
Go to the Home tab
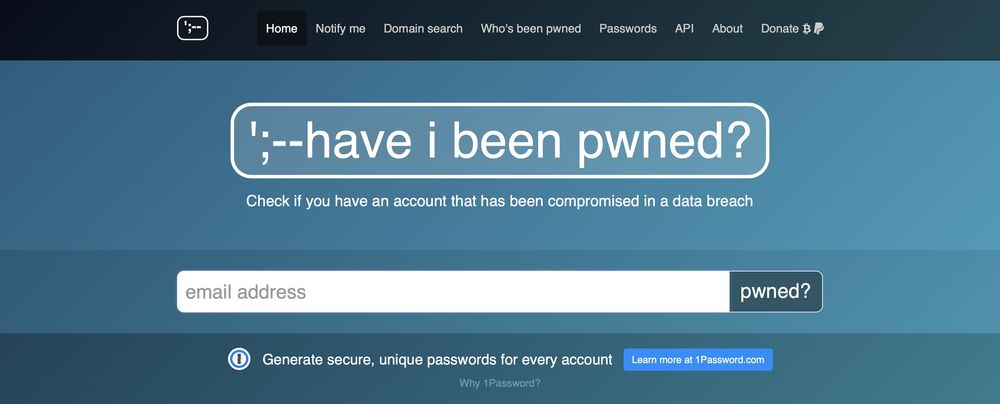282,29
